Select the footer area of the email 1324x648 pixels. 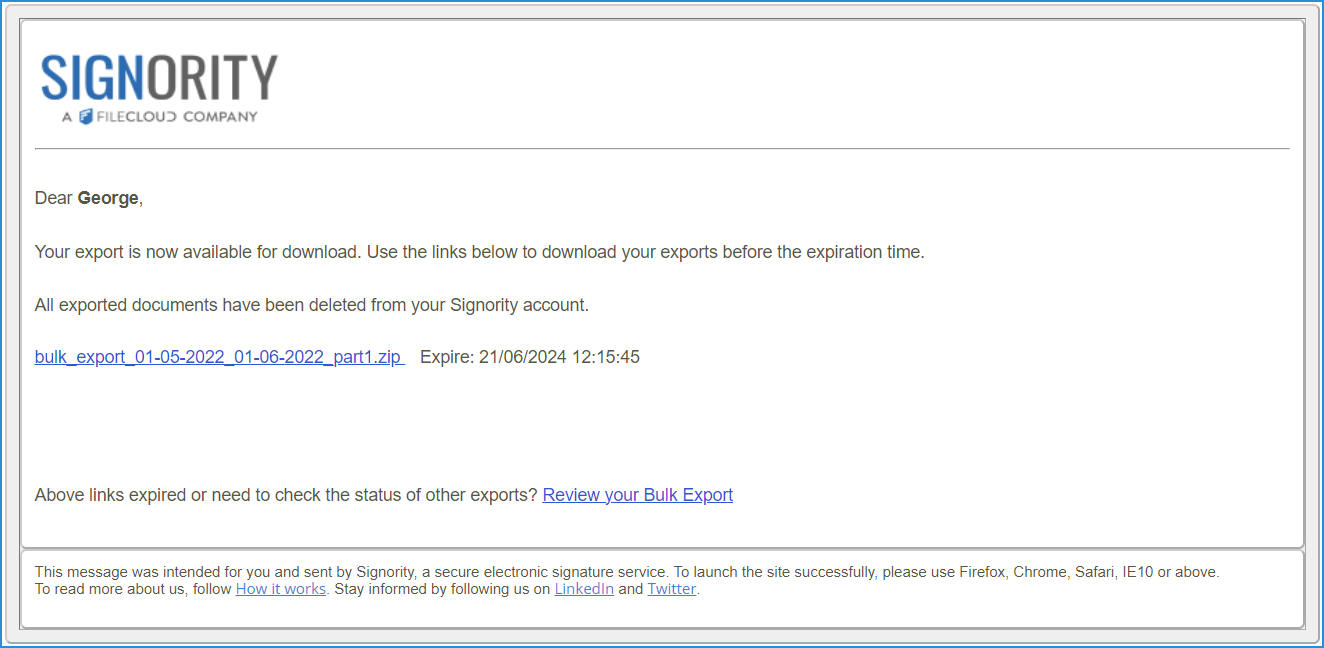point(662,580)
